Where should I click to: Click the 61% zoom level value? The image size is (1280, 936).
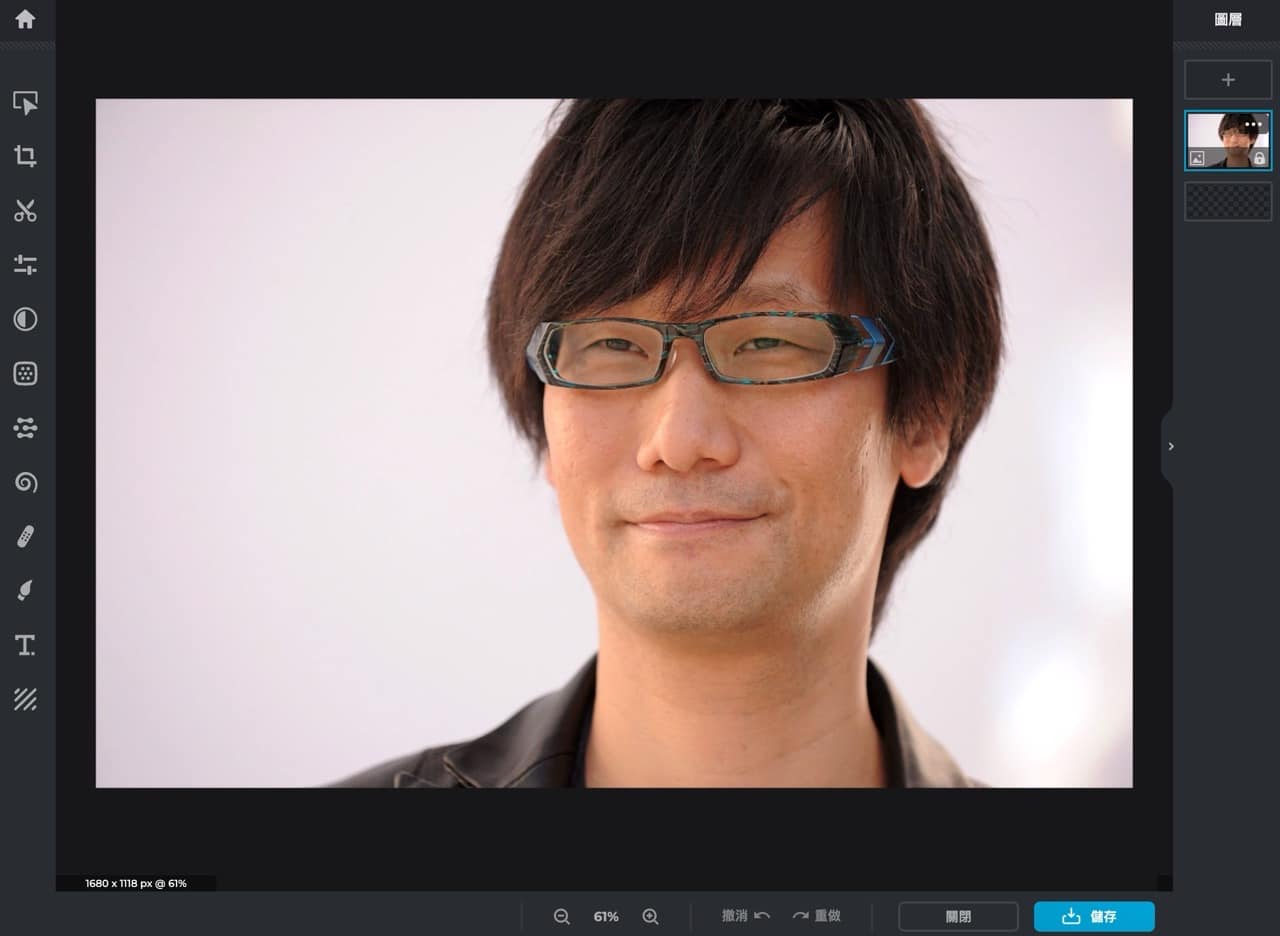606,916
